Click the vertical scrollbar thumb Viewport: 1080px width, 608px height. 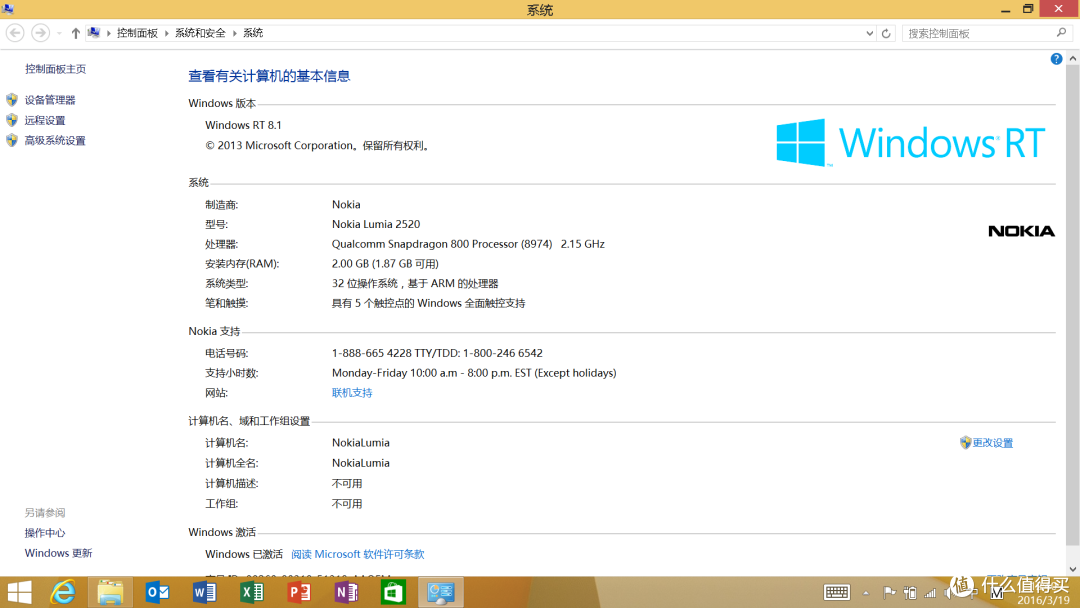coord(1072,306)
